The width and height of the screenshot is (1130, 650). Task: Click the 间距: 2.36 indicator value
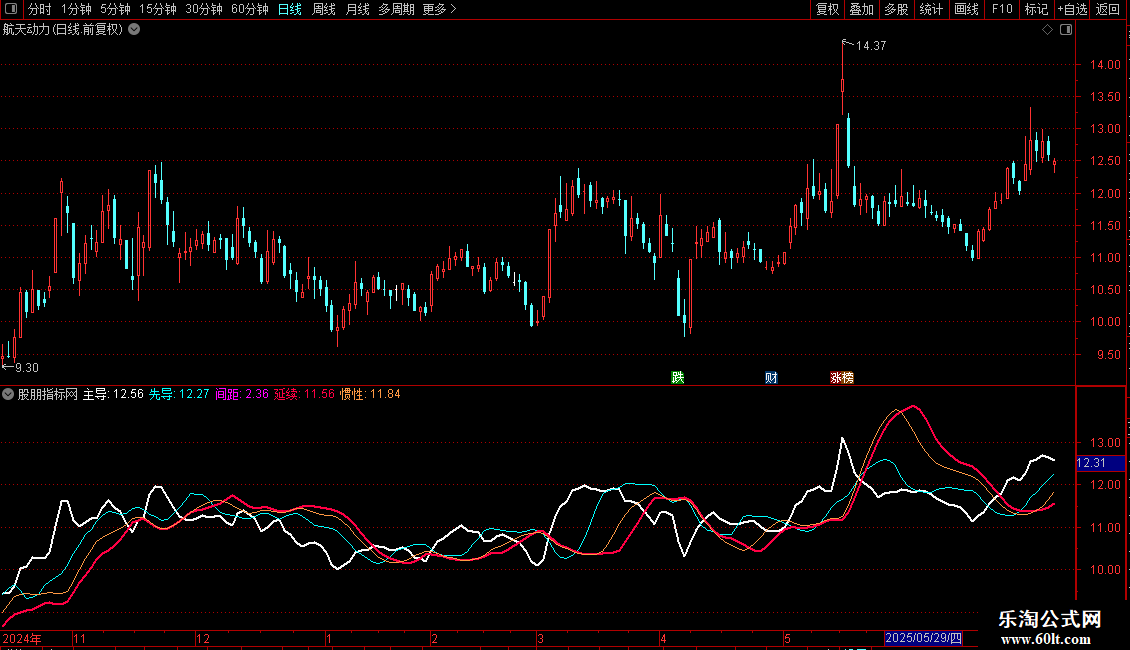[242, 394]
